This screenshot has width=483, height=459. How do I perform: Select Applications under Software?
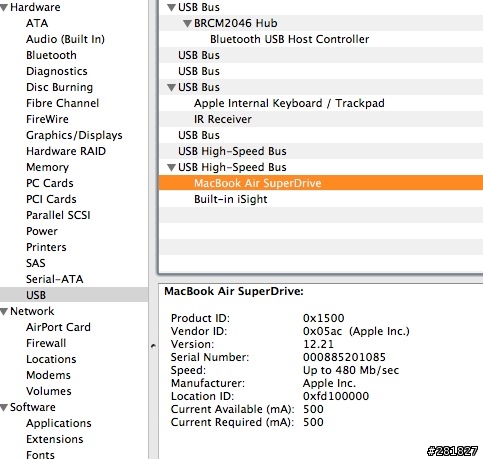[59, 423]
